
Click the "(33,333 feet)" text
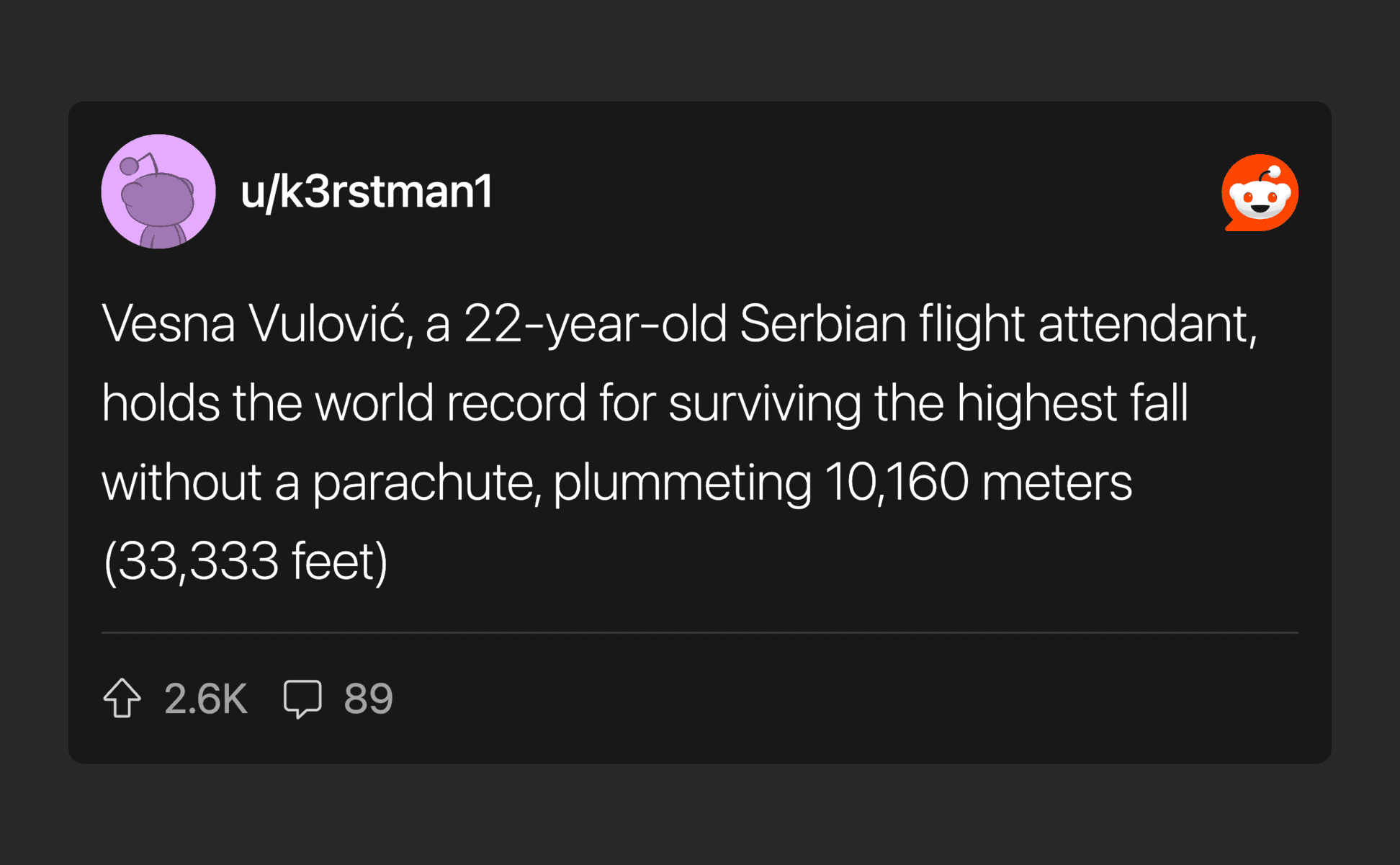(246, 562)
